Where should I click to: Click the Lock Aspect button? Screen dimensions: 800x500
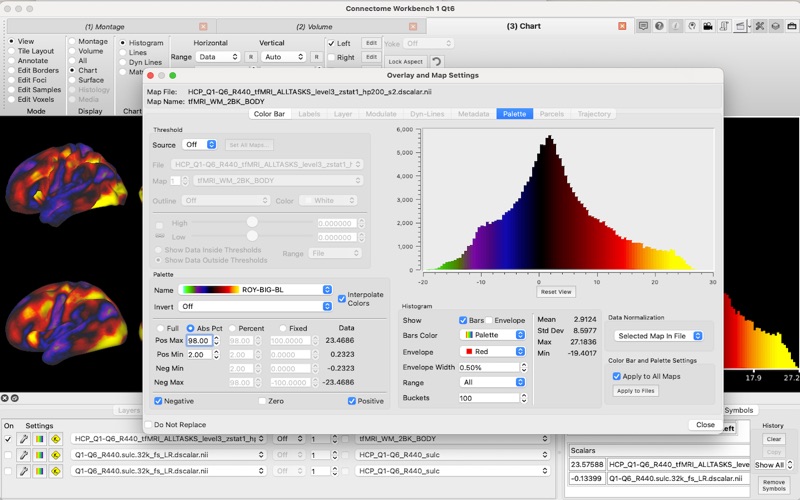tap(406, 62)
